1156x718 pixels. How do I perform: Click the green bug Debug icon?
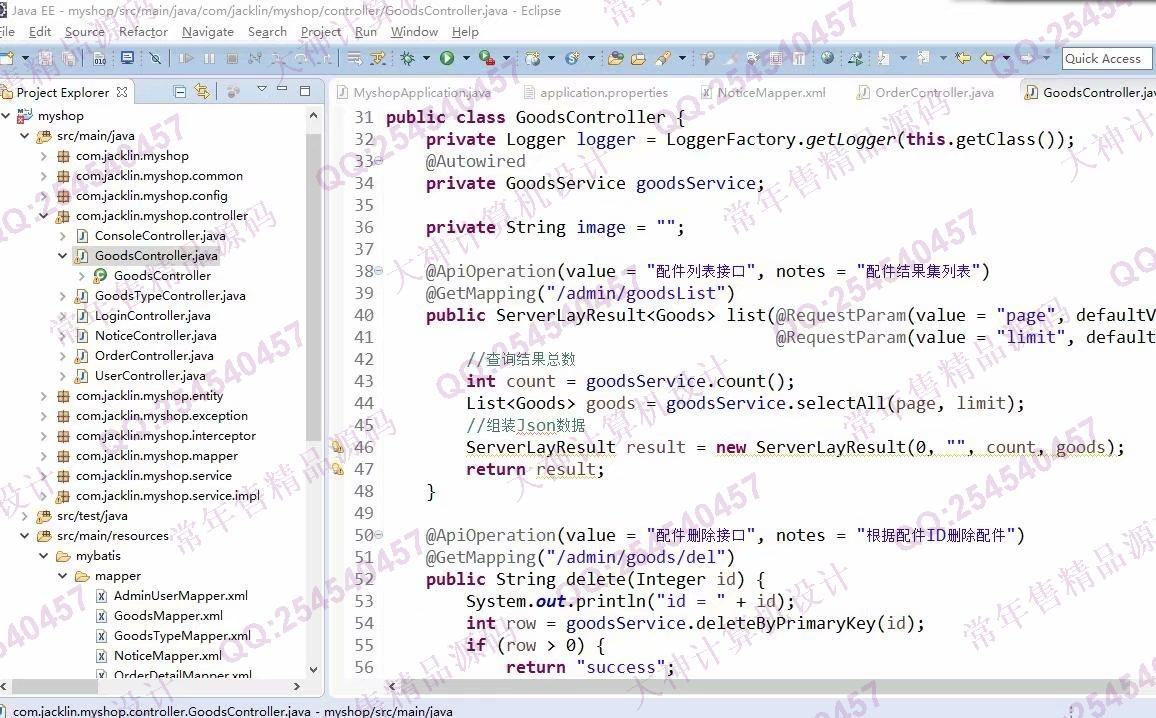pyautogui.click(x=408, y=58)
